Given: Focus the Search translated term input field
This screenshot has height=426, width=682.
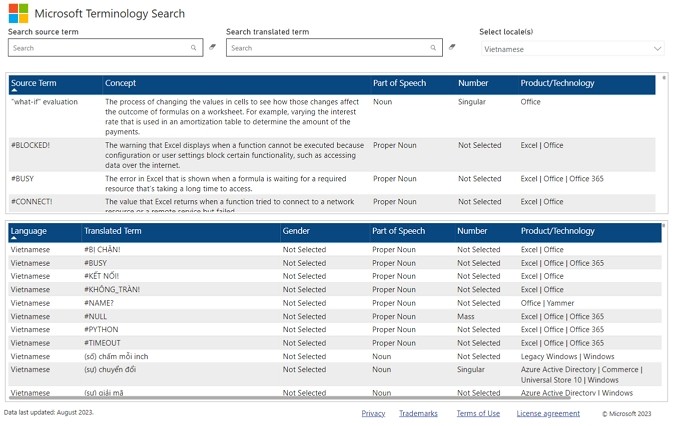Looking at the screenshot, I should click(334, 48).
